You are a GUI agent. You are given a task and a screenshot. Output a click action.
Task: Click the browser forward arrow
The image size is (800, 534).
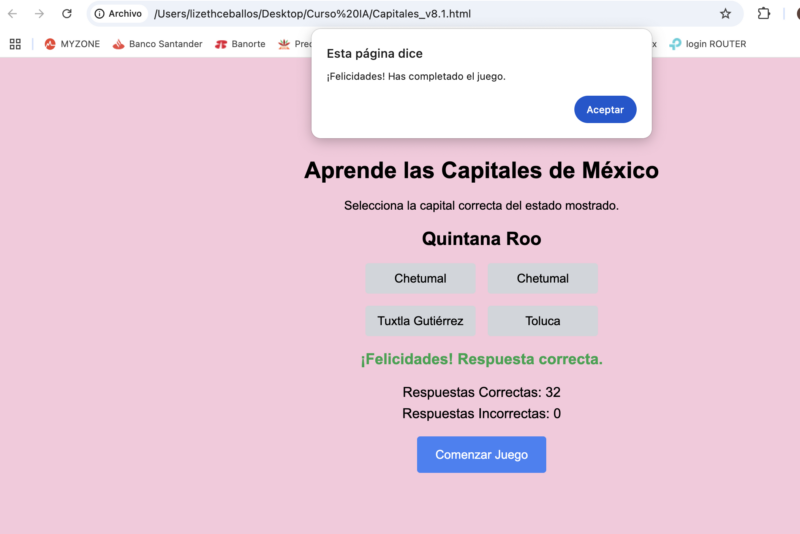39,14
